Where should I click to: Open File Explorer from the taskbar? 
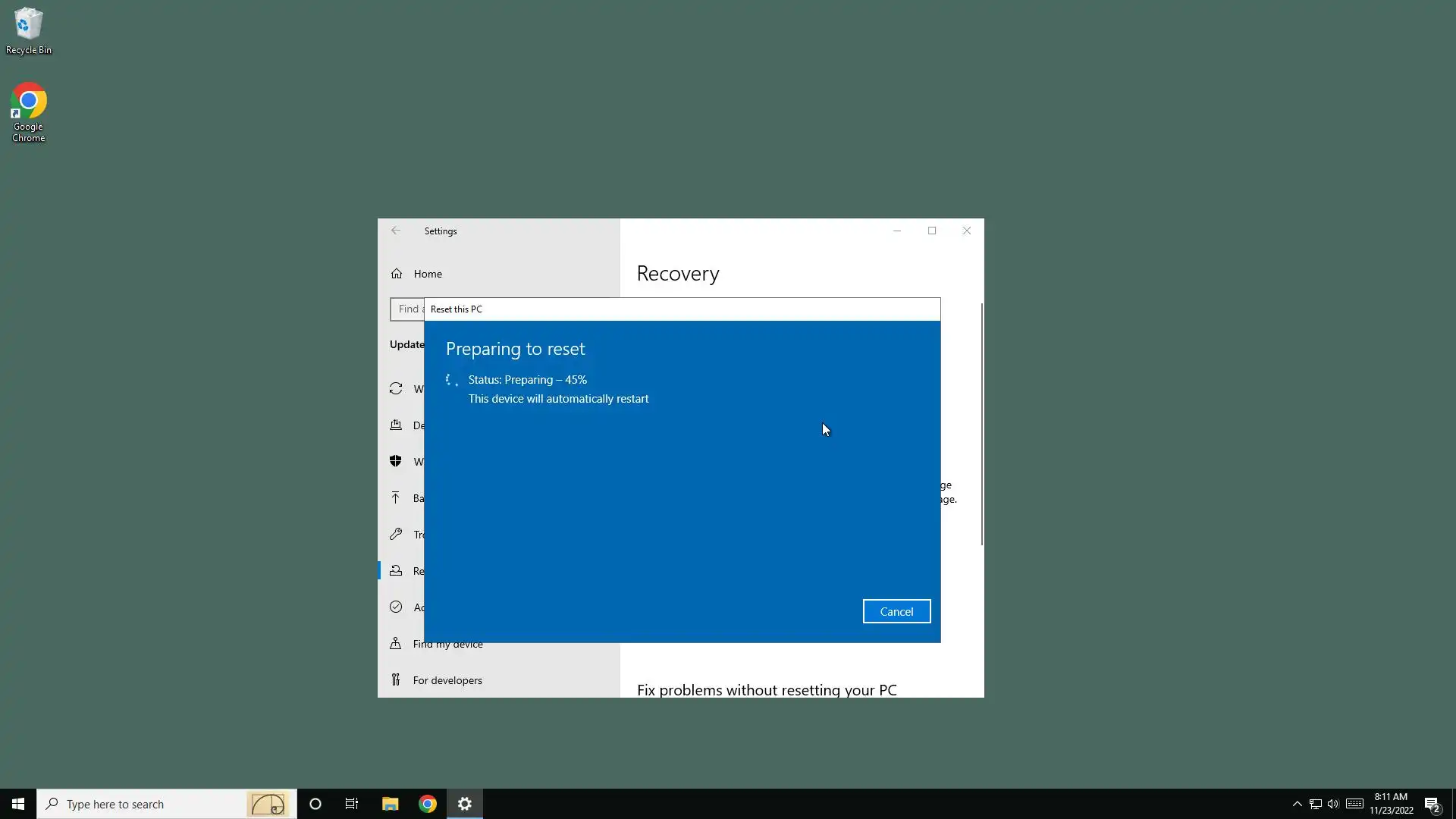(x=390, y=804)
